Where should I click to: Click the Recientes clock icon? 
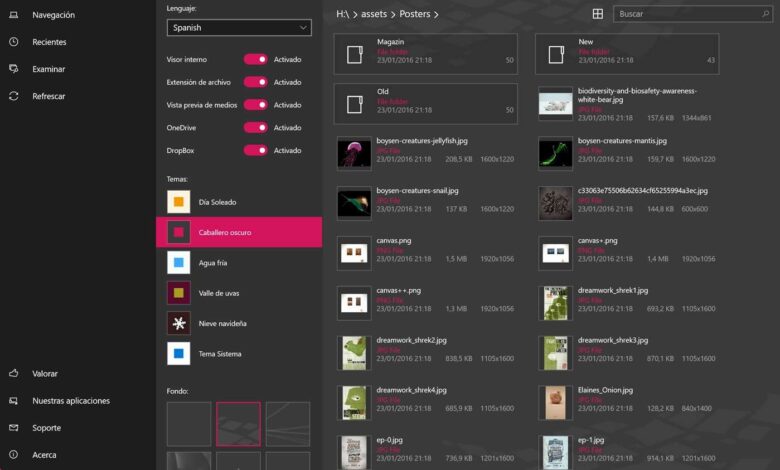click(14, 42)
